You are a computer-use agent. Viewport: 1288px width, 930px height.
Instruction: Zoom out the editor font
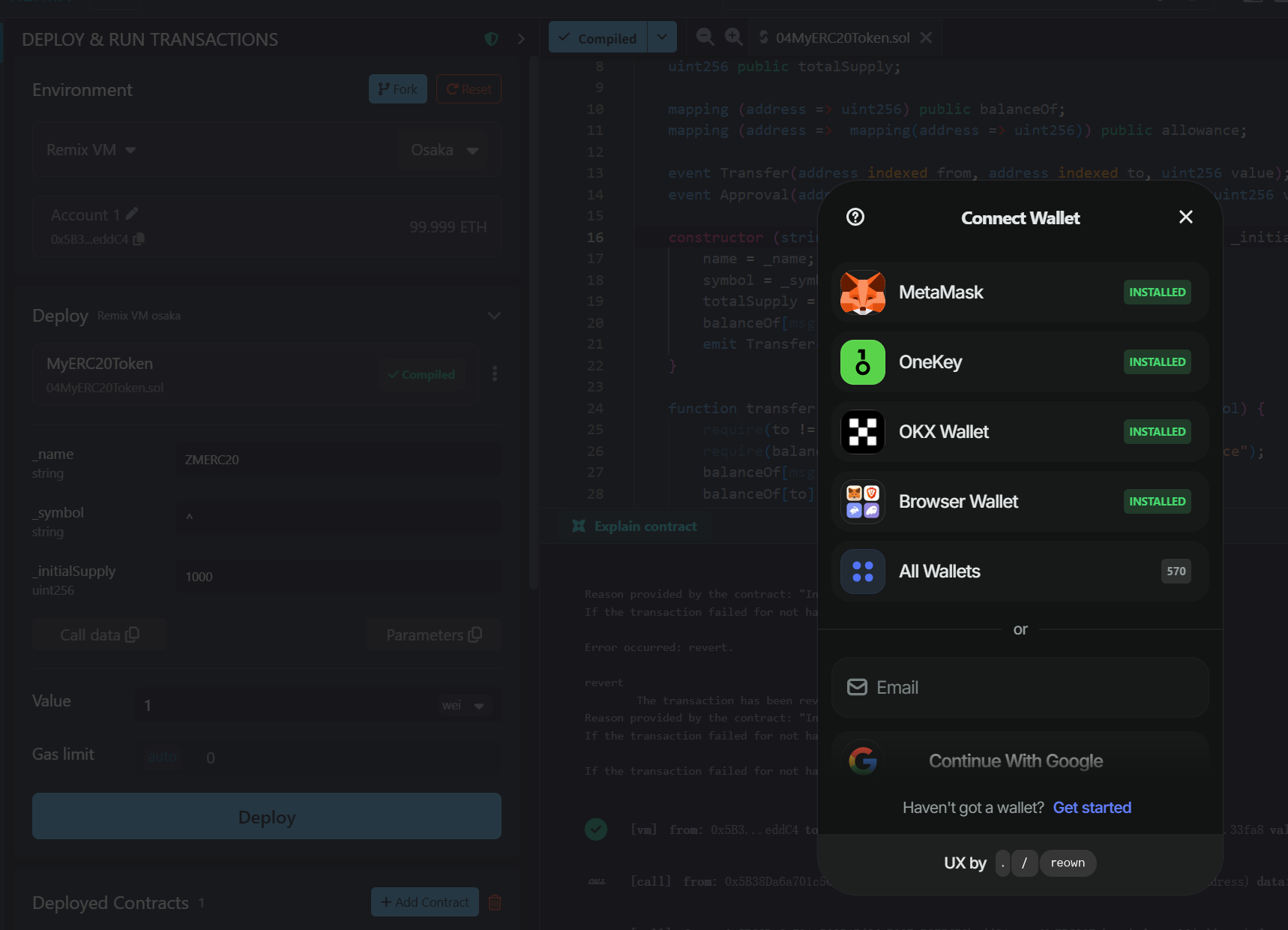click(x=705, y=37)
